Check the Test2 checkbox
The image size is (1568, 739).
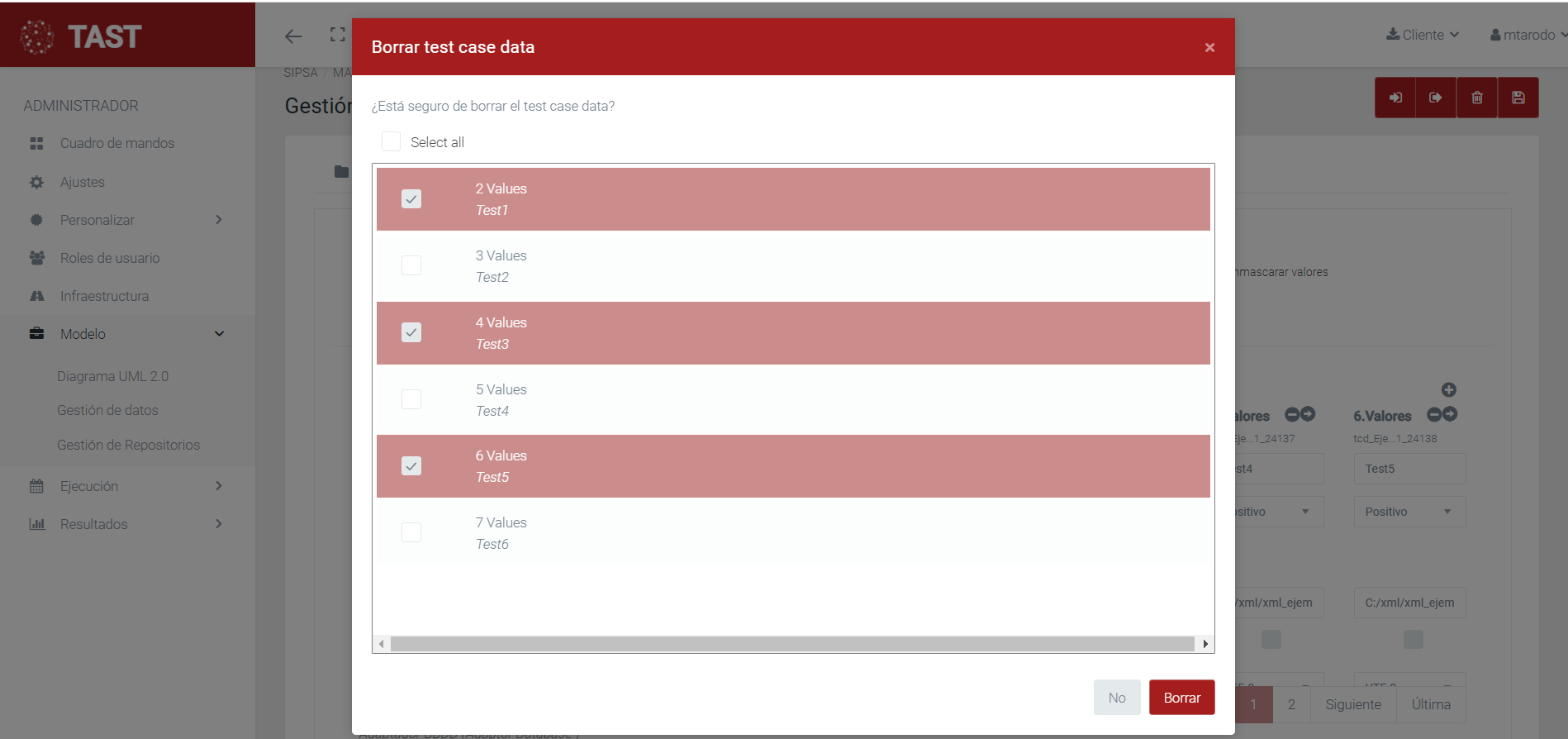coord(411,265)
